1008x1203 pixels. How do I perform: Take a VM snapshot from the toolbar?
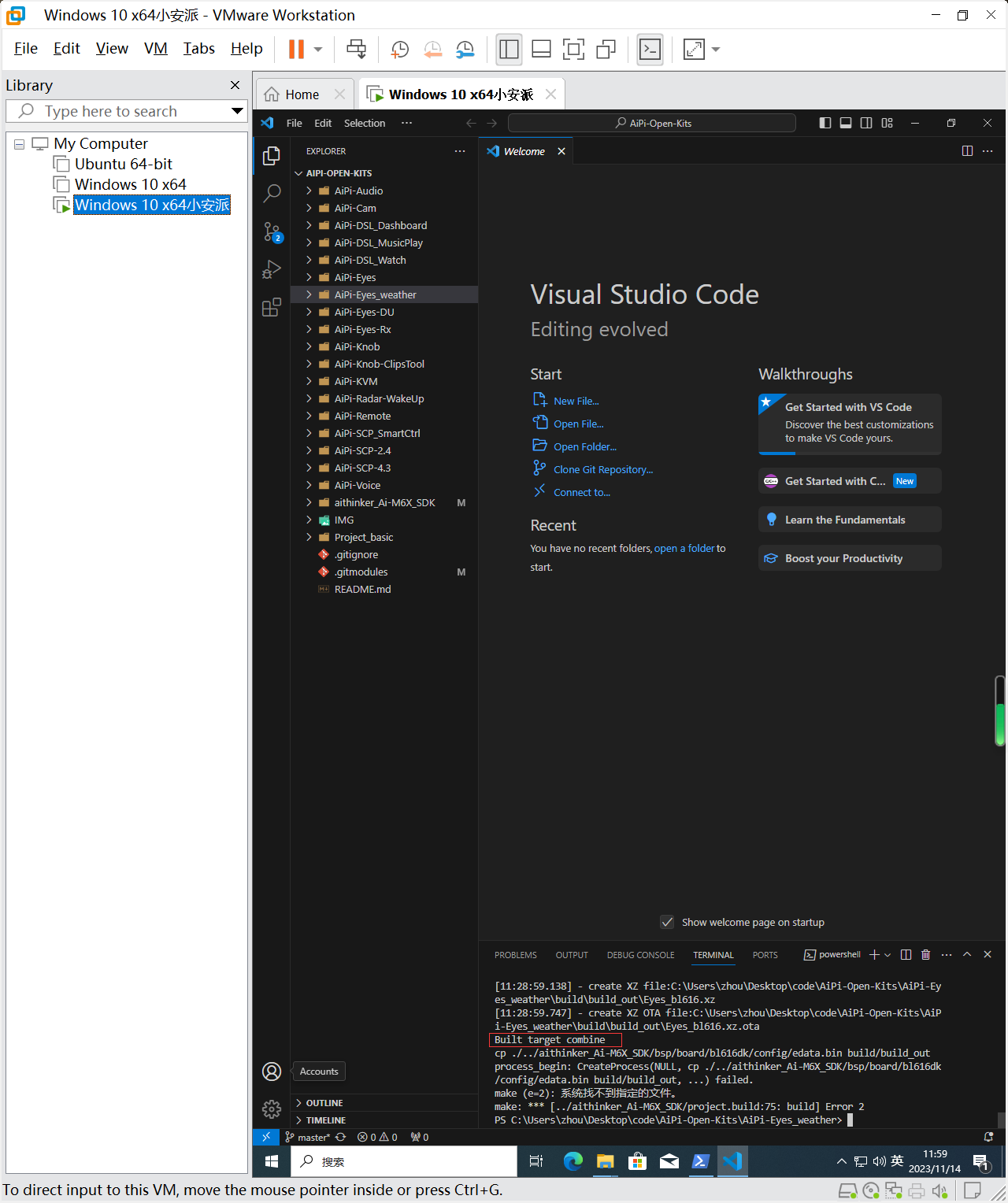pos(399,49)
